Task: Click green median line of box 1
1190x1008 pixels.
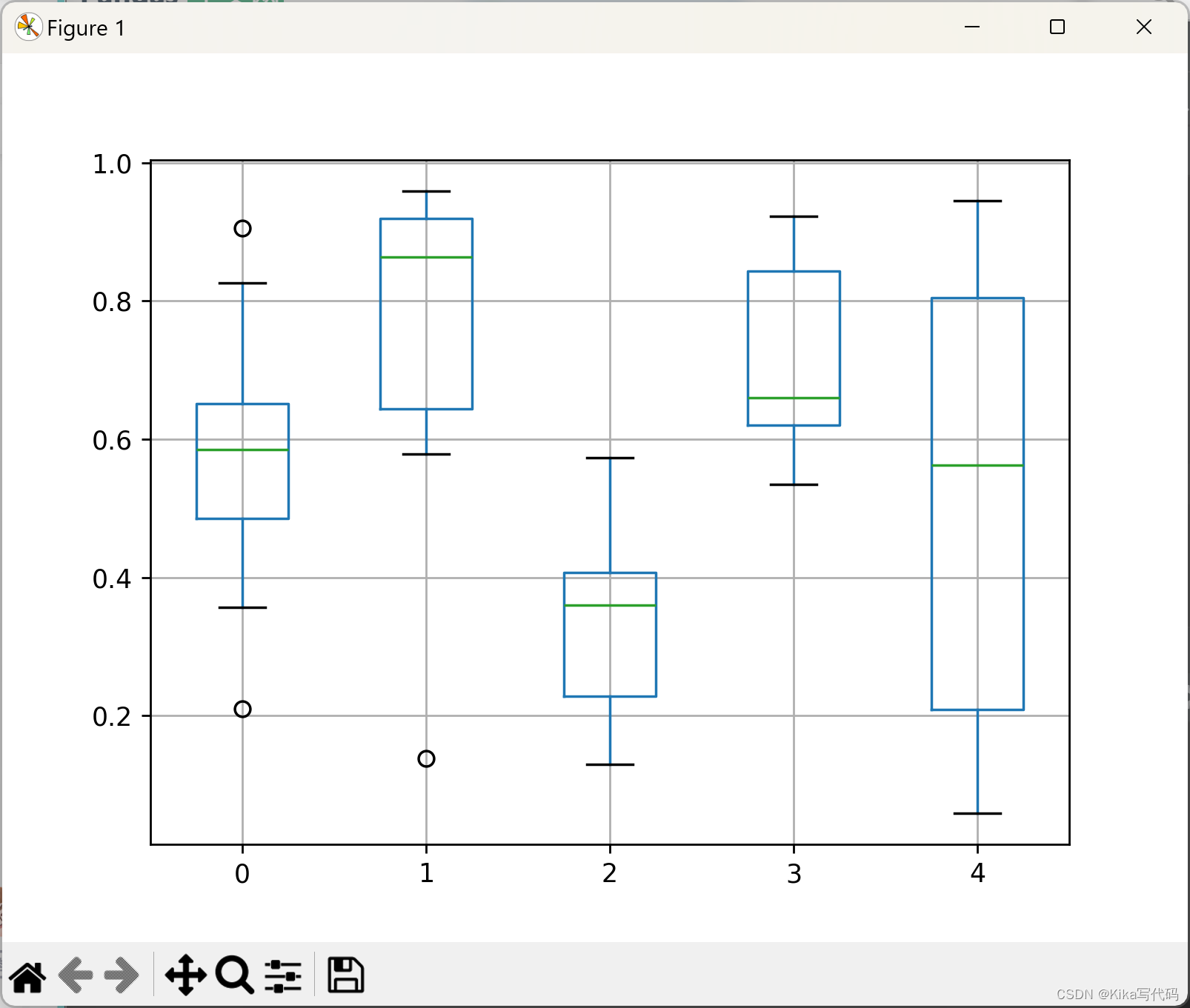Action: click(x=426, y=257)
